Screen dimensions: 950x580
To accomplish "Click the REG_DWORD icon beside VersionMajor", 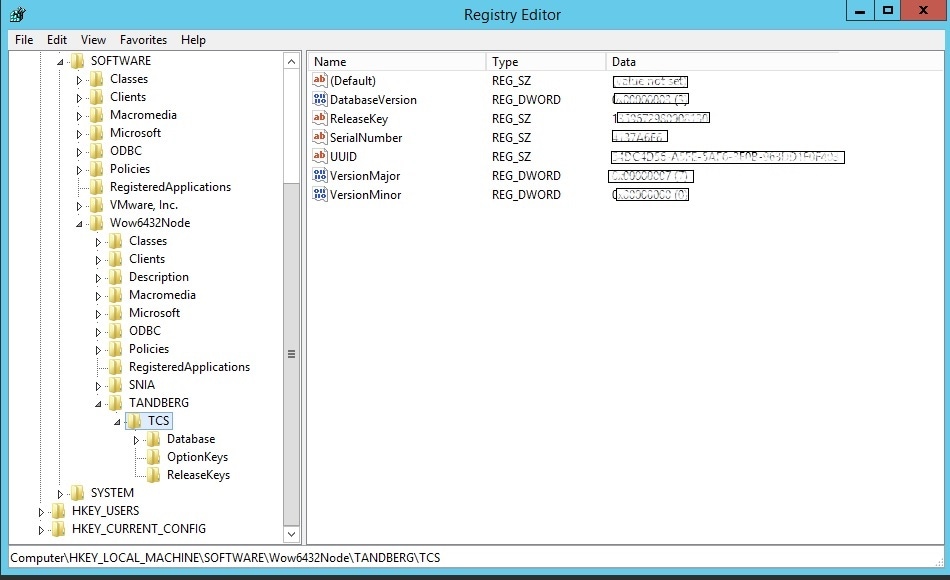I will [x=322, y=175].
